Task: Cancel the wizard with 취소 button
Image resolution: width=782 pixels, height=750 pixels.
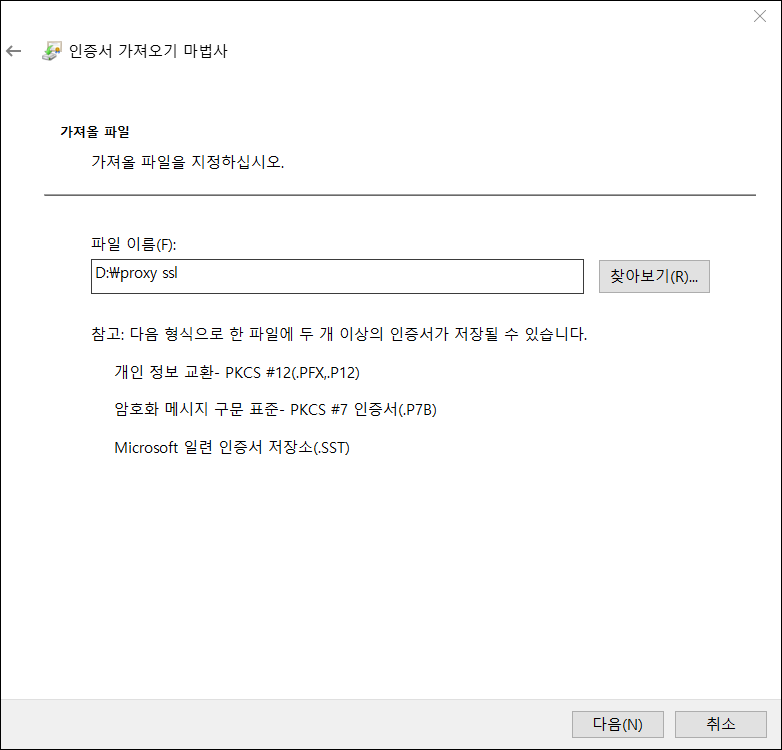Action: click(x=721, y=724)
